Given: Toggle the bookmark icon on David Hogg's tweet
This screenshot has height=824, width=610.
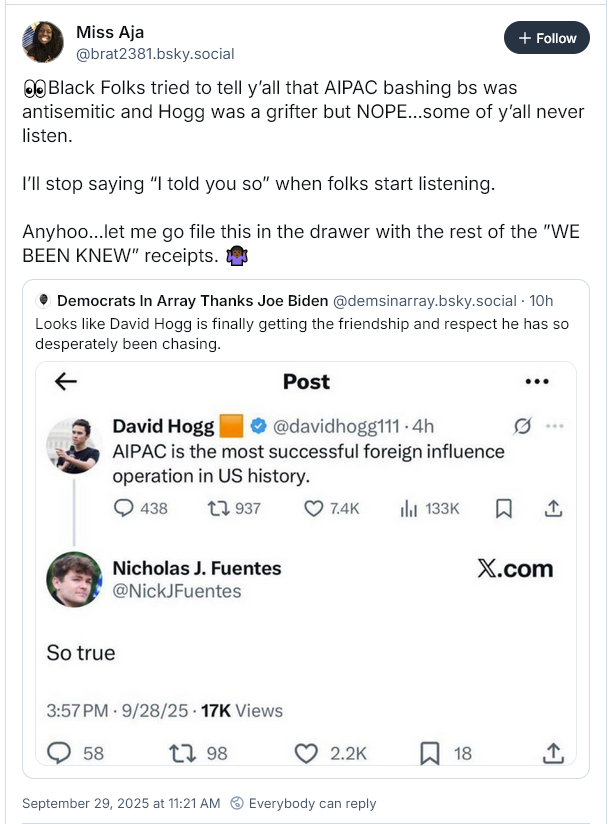Looking at the screenshot, I should (x=504, y=508).
